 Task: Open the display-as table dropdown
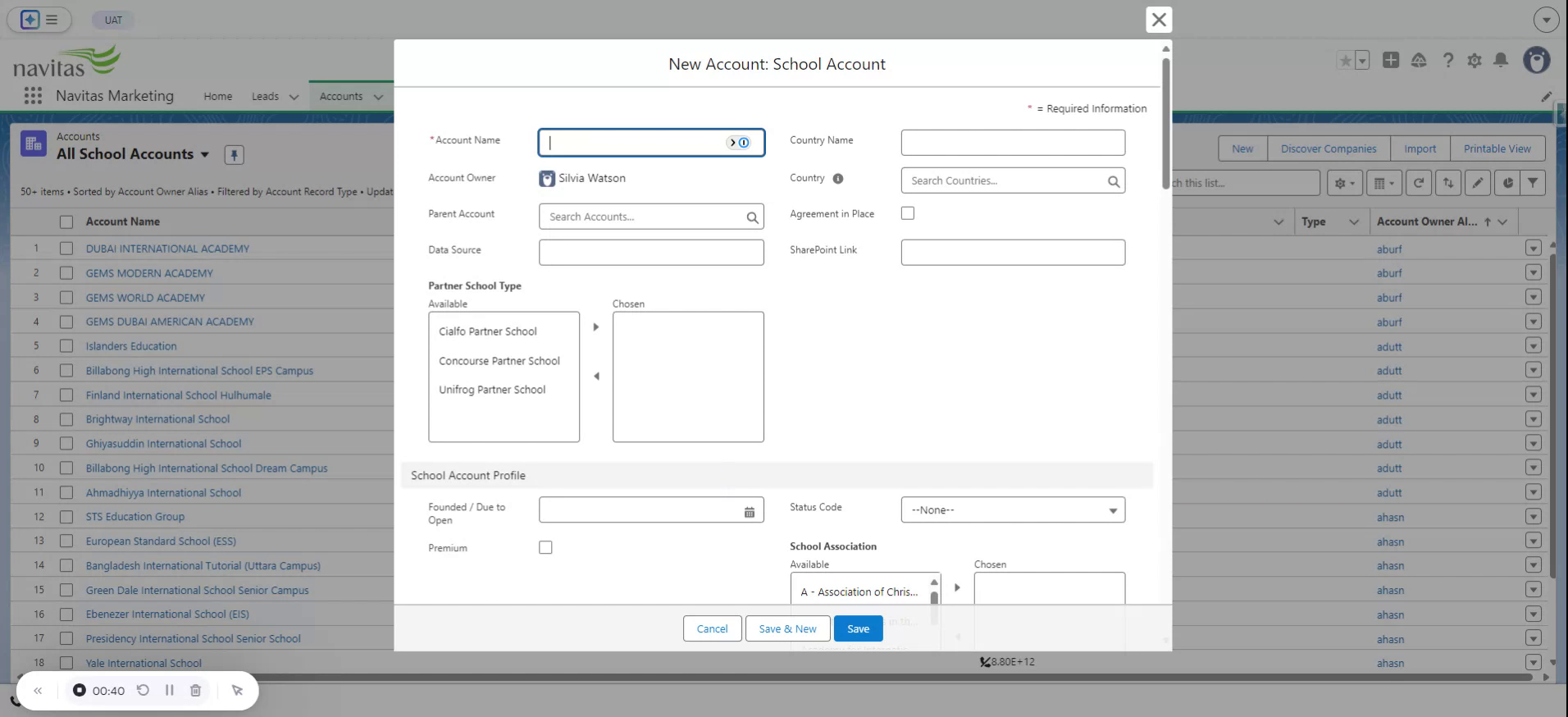(1384, 183)
